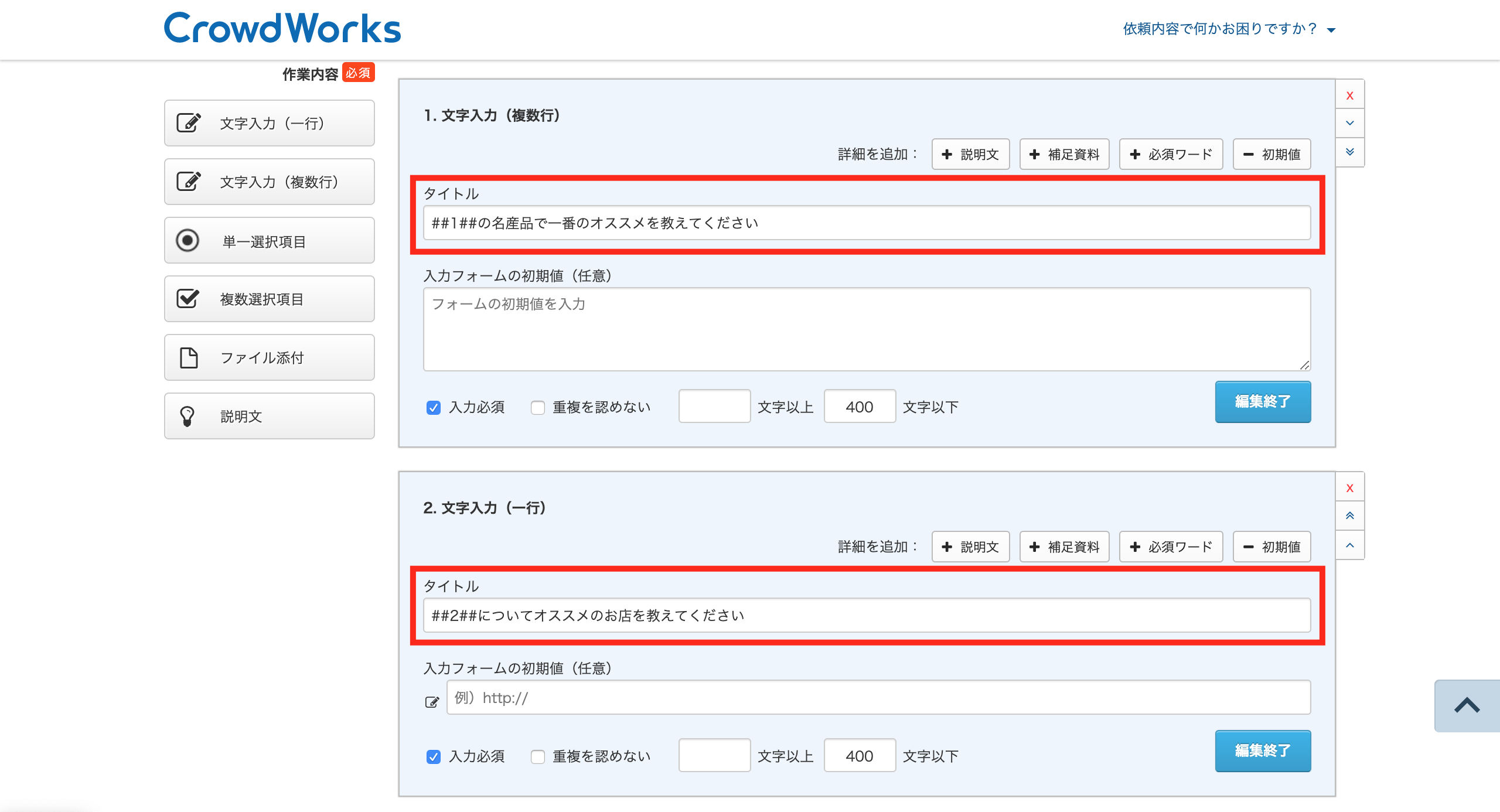Move question 1 down one position

pos(1349,124)
